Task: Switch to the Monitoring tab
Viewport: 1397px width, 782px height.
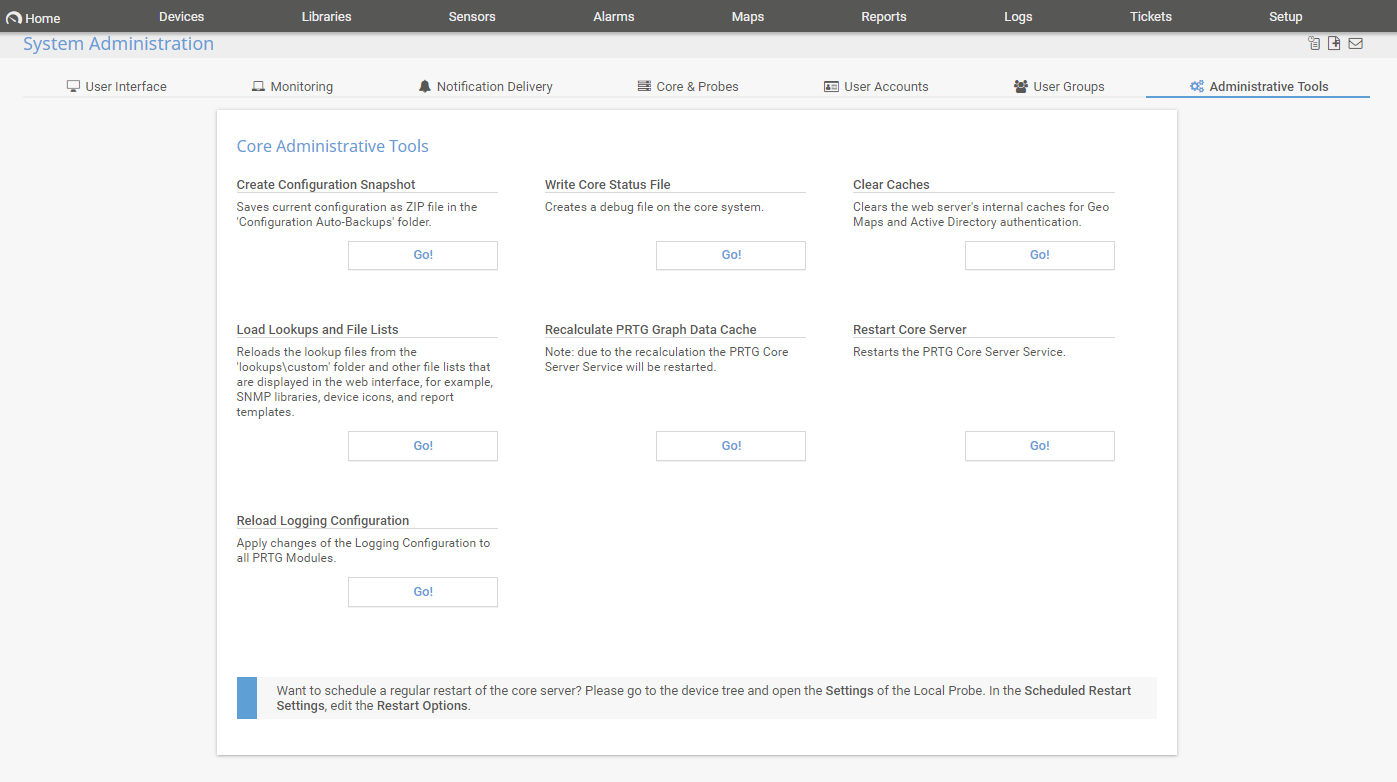Action: [x=292, y=86]
